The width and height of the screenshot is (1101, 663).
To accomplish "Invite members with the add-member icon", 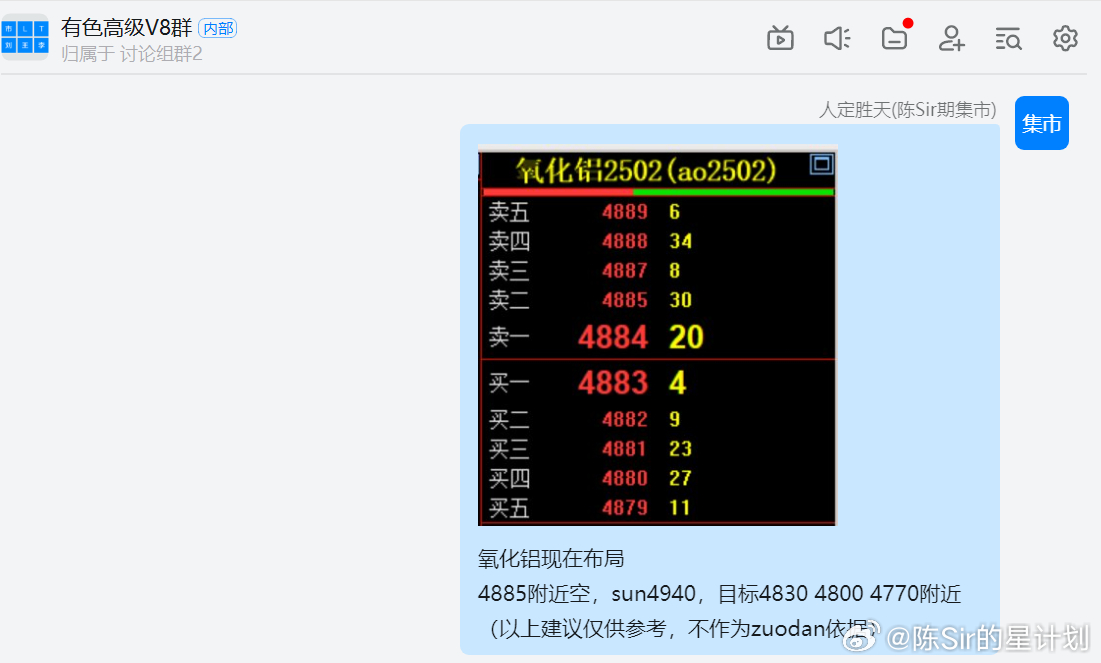I will 951,38.
